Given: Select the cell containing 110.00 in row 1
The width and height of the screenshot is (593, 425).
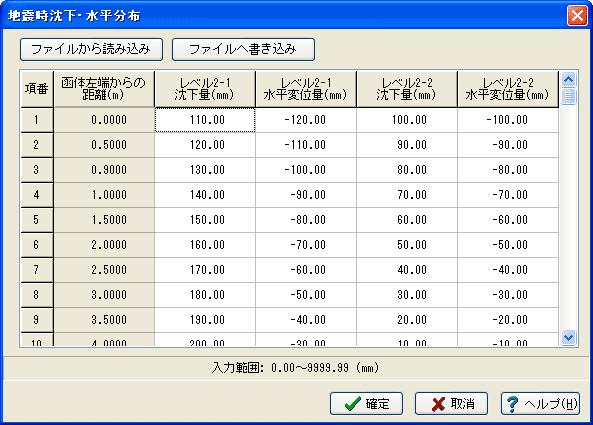Looking at the screenshot, I should point(205,120).
